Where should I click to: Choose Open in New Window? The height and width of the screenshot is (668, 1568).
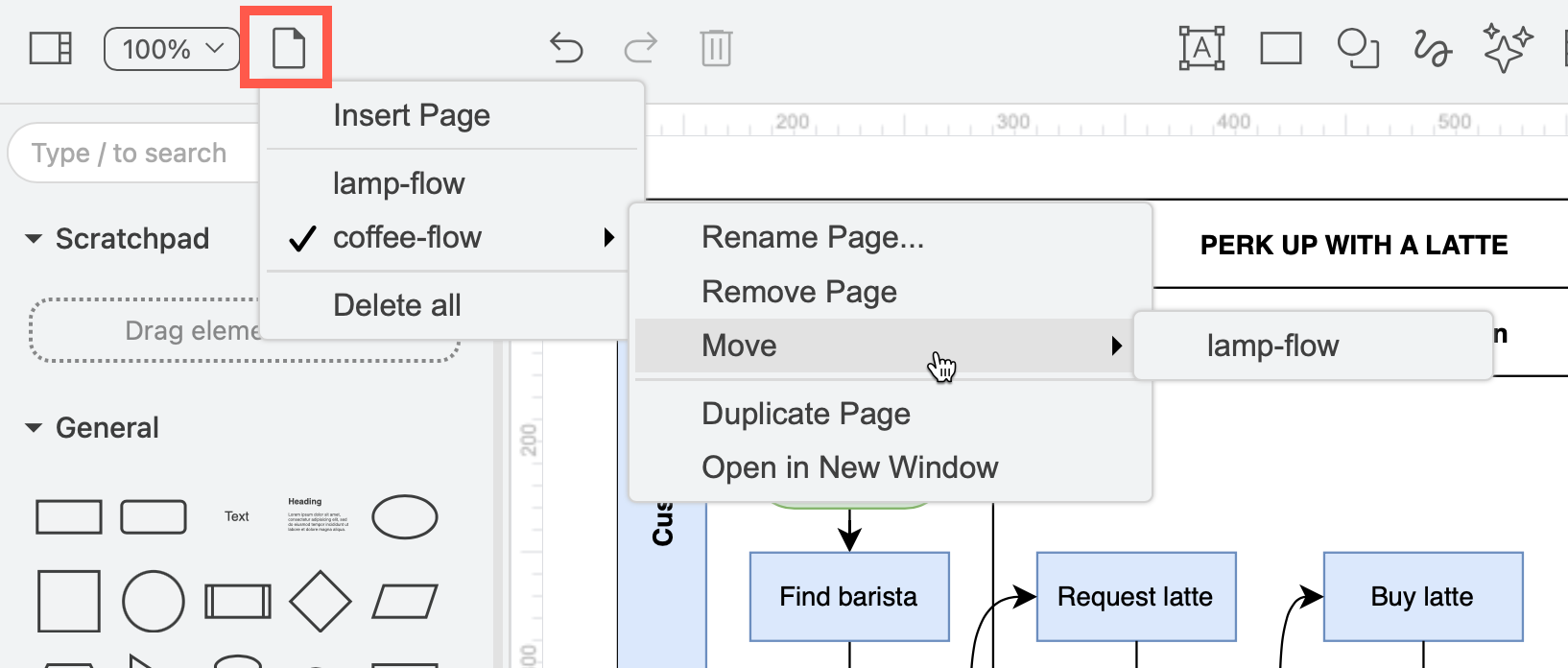[890, 467]
